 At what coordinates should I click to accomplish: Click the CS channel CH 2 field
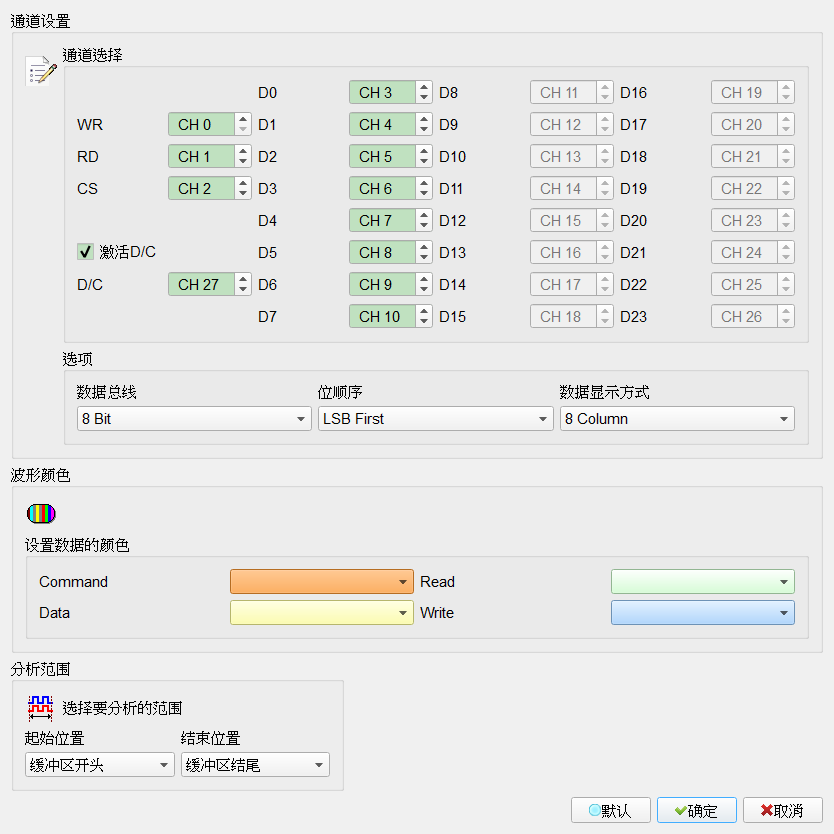[x=202, y=188]
